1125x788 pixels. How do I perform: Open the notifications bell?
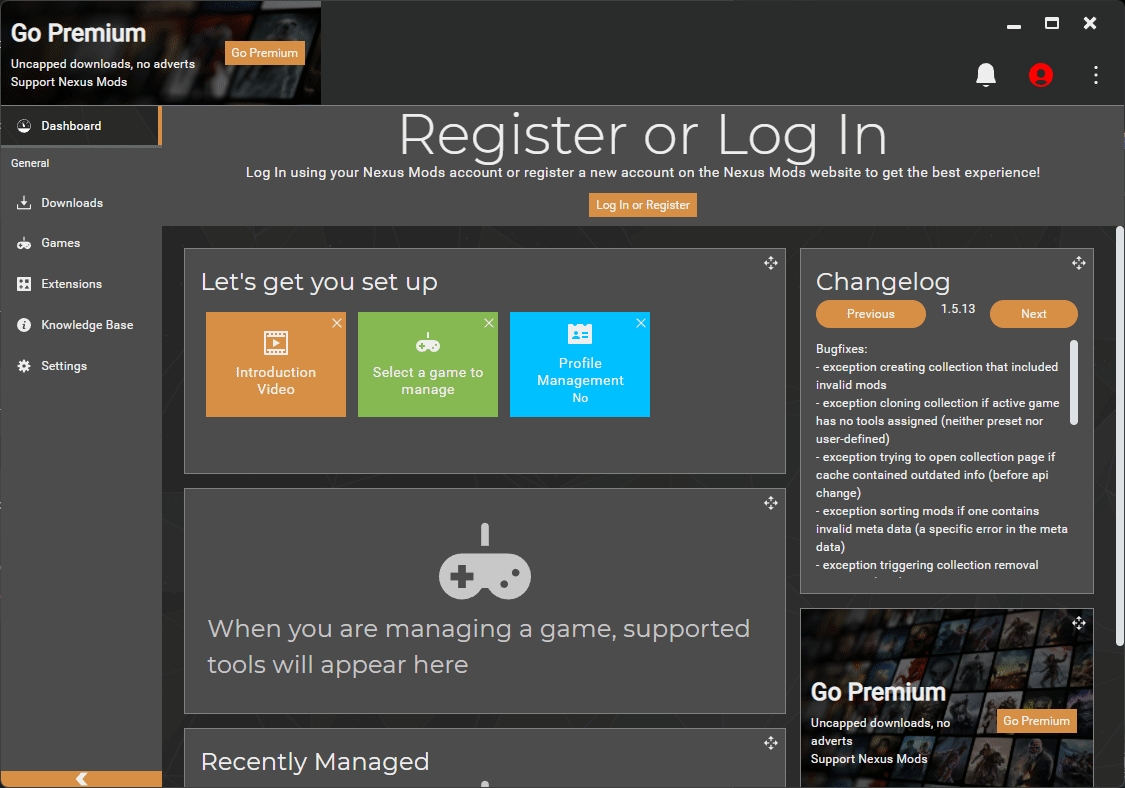click(x=986, y=75)
